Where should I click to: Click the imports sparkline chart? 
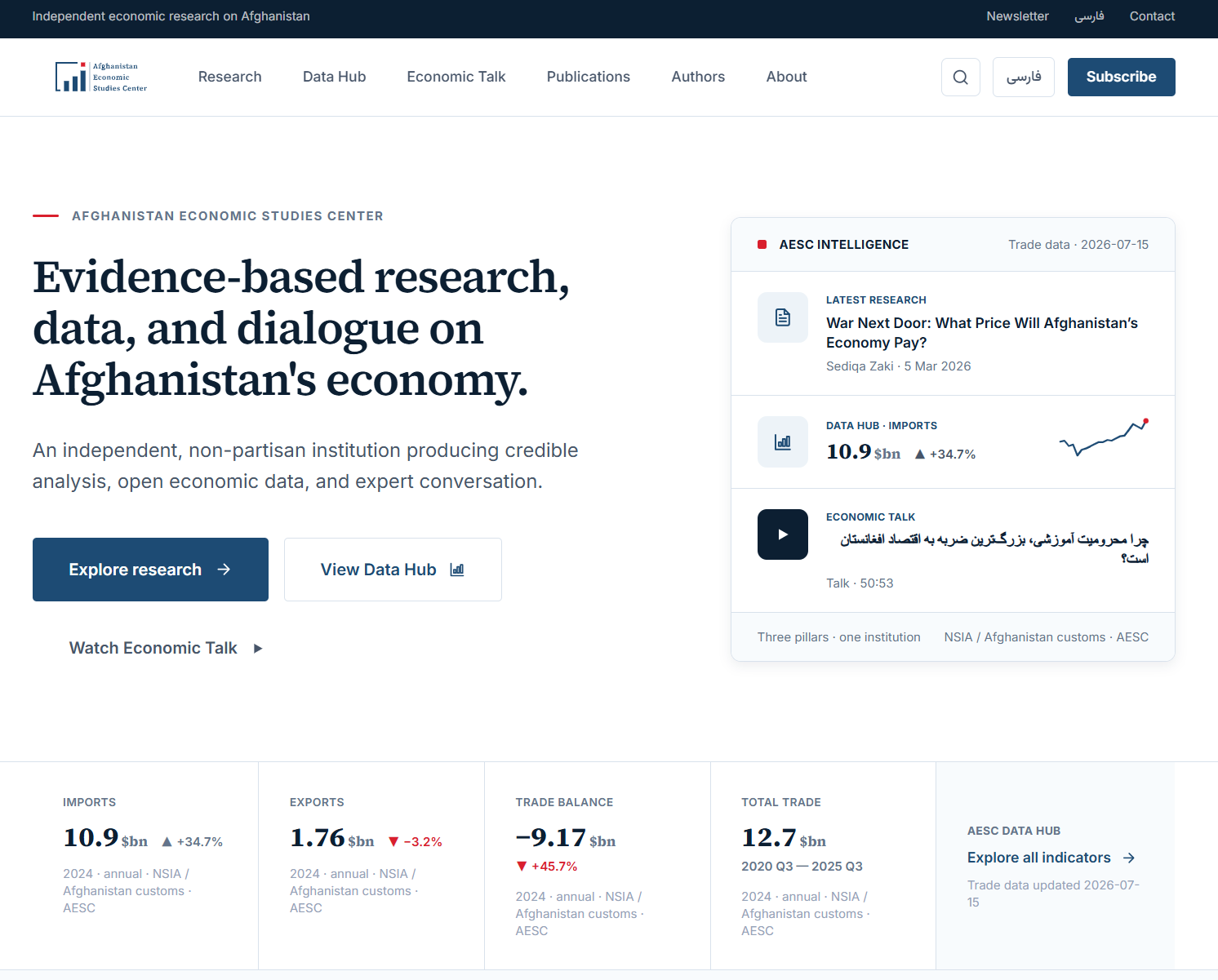[1104, 437]
